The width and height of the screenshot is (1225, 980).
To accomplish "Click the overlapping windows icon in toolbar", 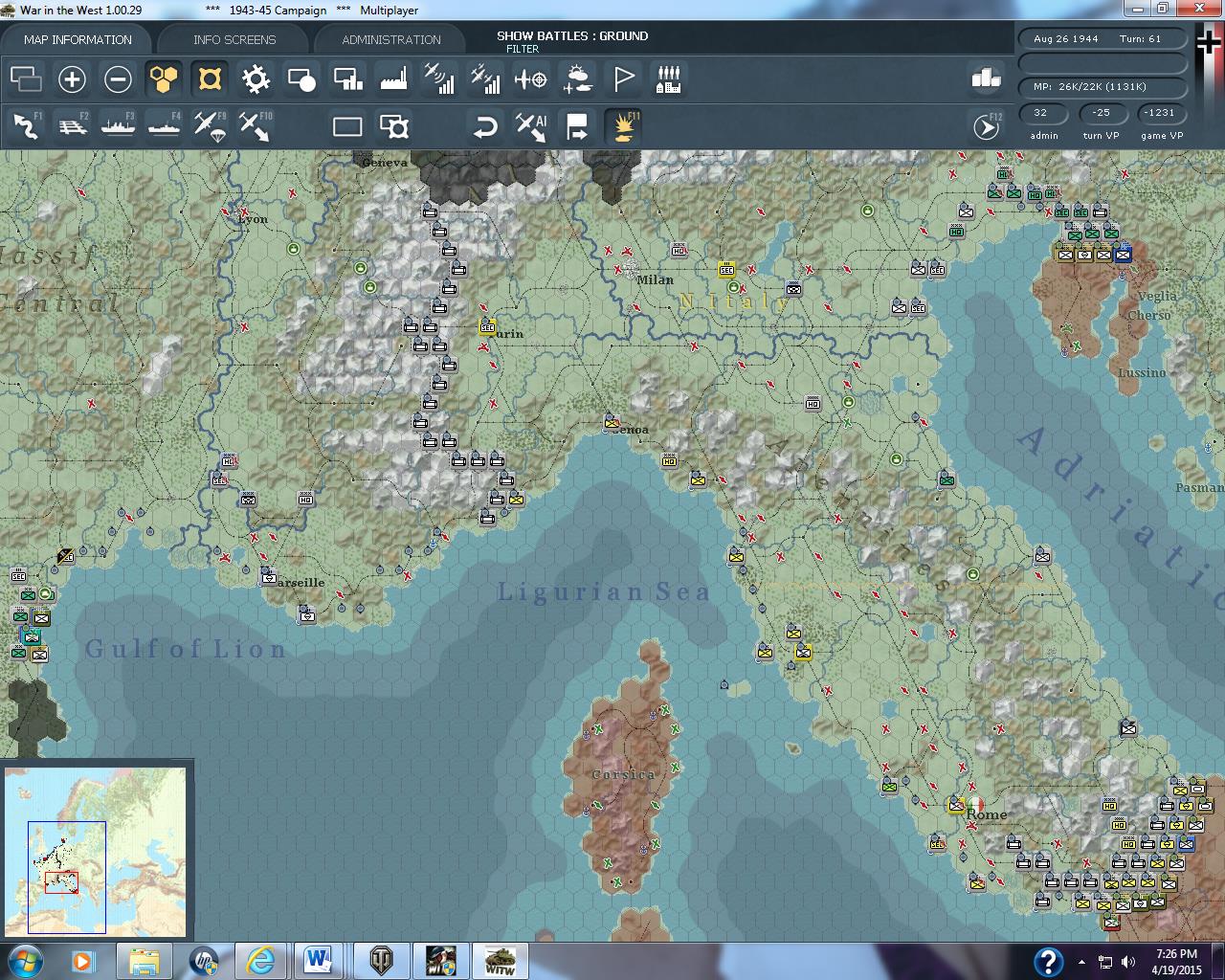I will coord(26,79).
